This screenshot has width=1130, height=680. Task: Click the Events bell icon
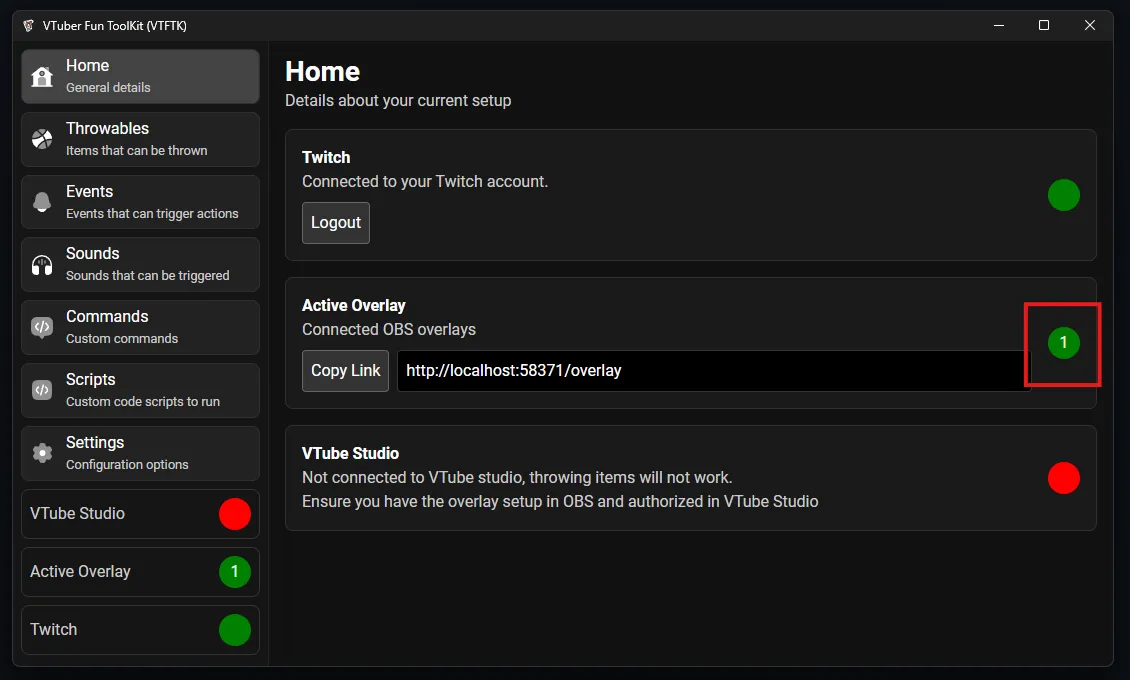coord(42,202)
